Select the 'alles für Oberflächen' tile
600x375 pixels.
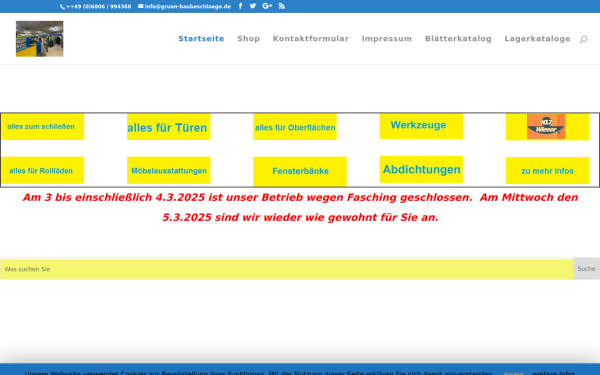coord(295,127)
